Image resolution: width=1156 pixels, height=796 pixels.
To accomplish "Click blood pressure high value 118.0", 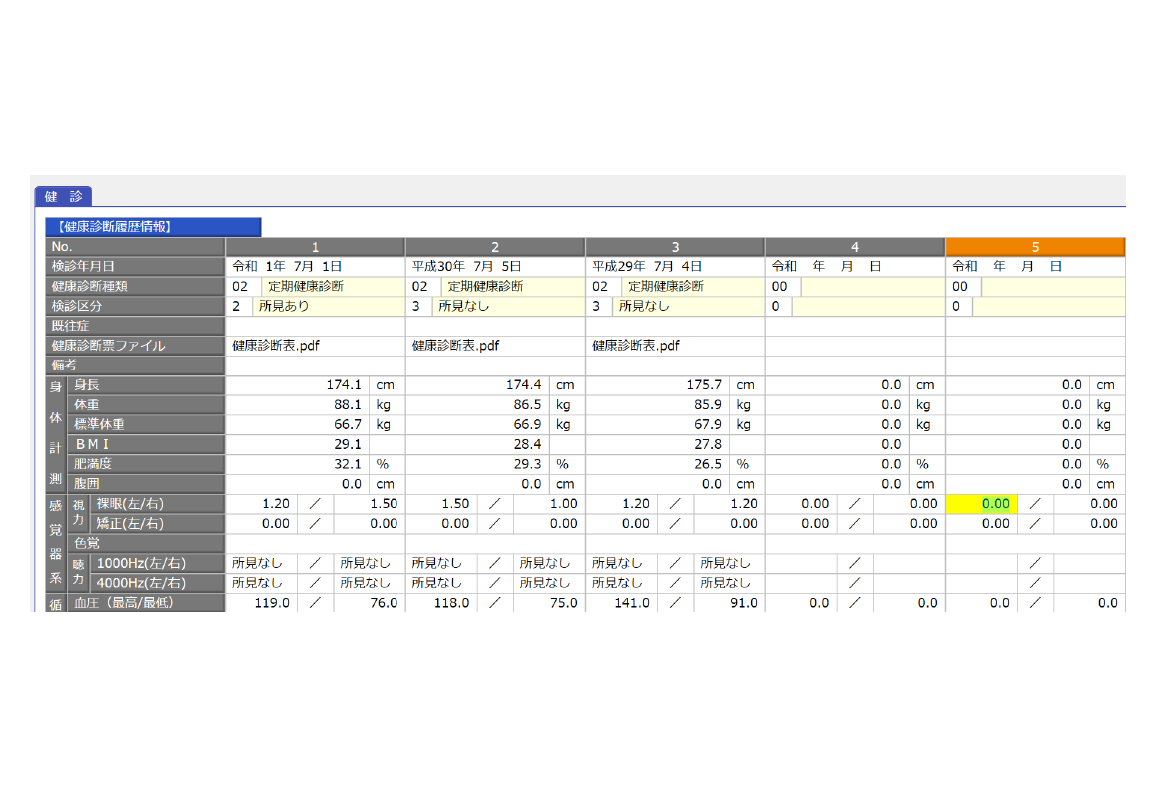I will (x=442, y=603).
